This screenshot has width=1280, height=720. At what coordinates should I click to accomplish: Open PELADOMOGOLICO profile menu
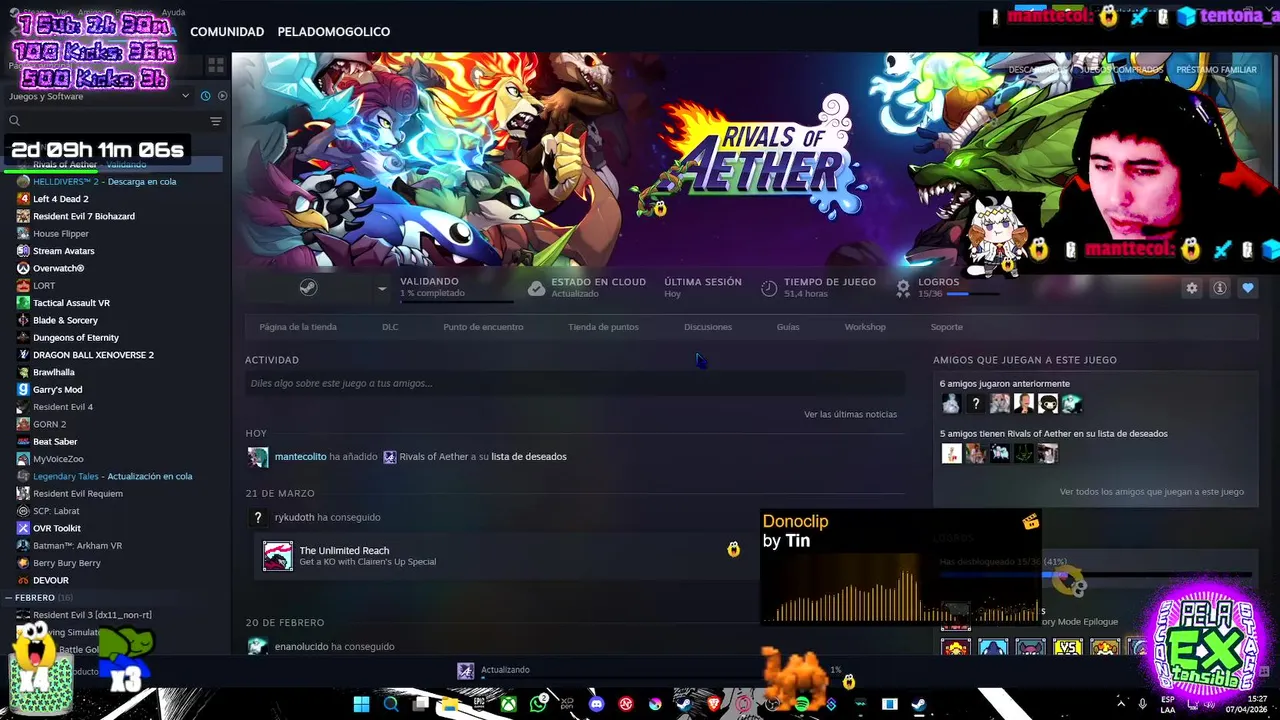(334, 32)
